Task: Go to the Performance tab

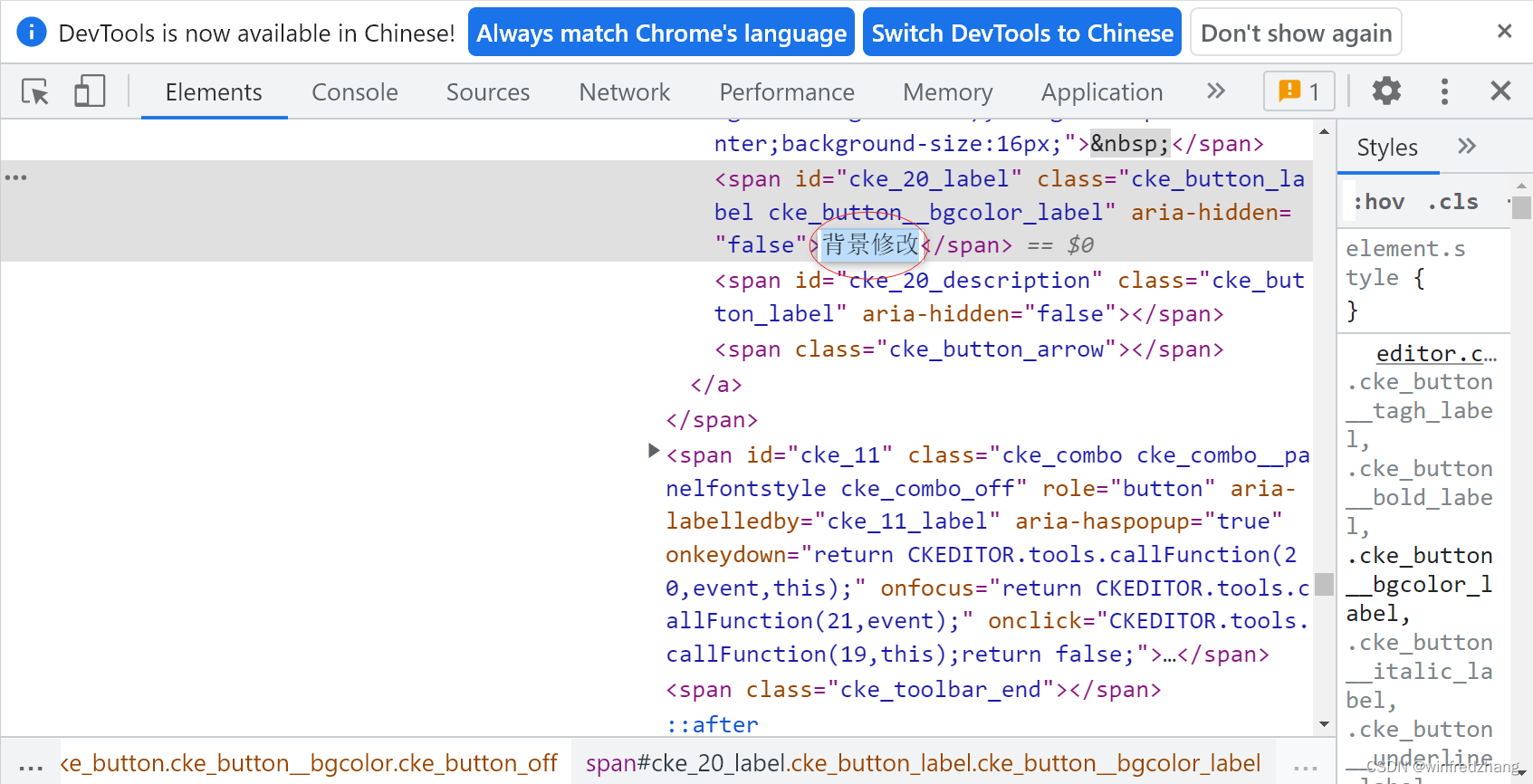Action: point(787,92)
